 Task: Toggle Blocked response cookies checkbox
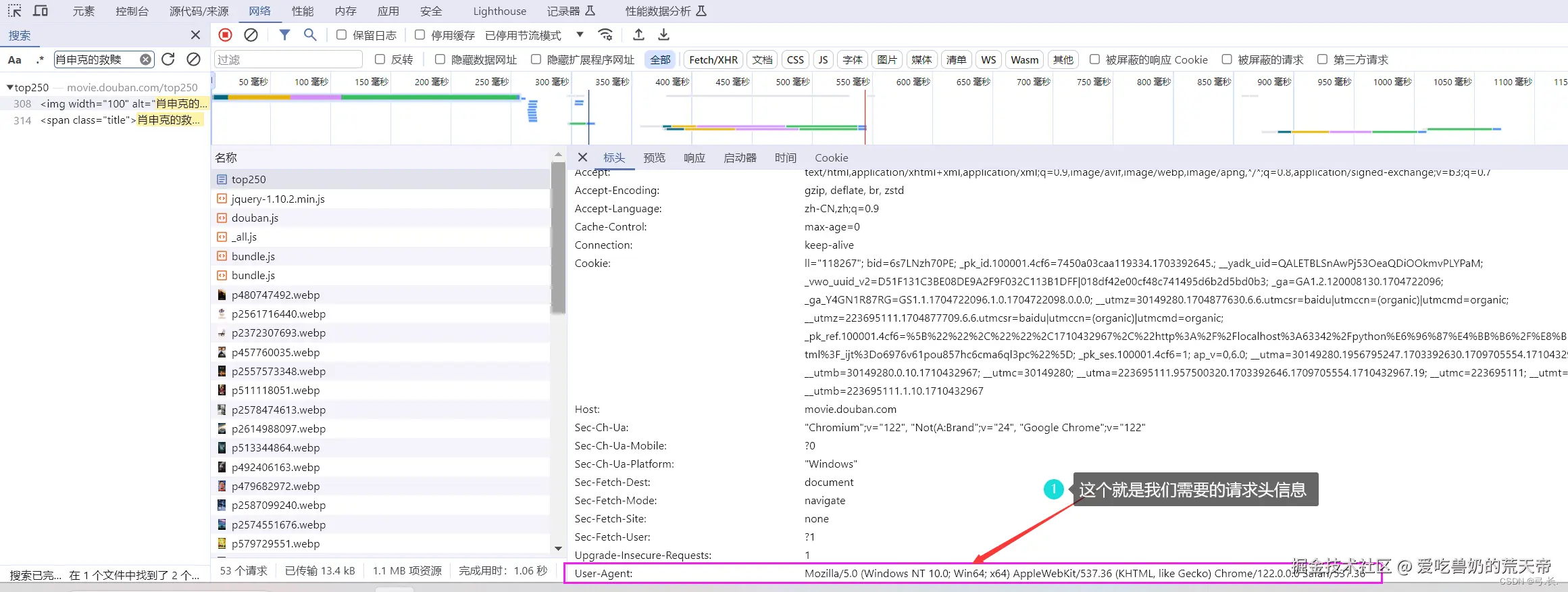tap(1094, 59)
